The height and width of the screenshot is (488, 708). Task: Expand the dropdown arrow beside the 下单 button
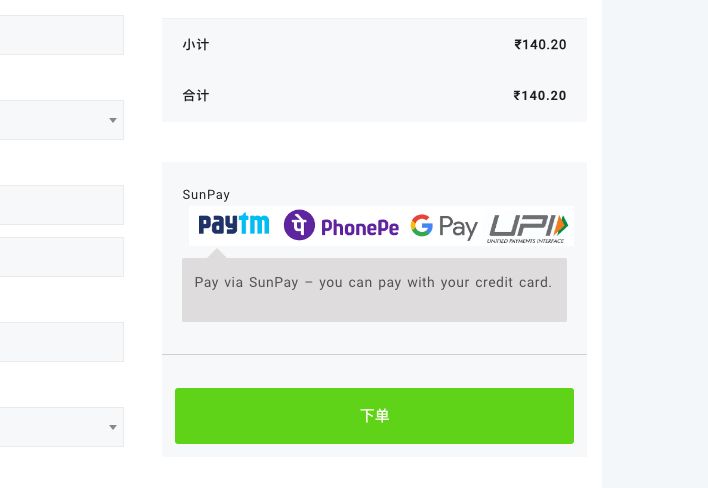113,427
